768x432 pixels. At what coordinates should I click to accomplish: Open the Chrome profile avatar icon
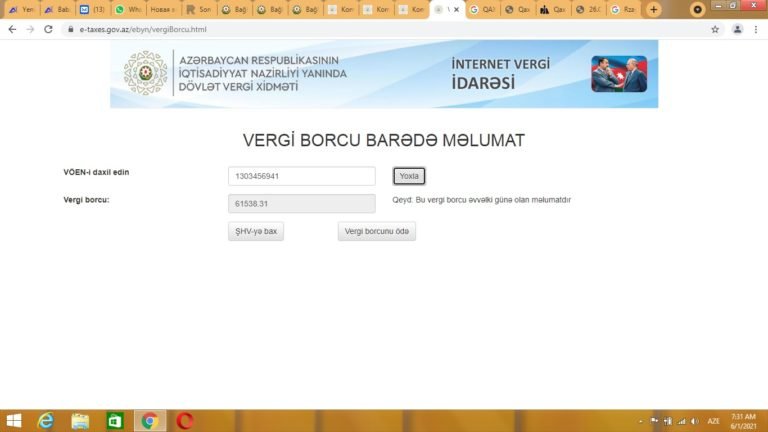pos(737,29)
